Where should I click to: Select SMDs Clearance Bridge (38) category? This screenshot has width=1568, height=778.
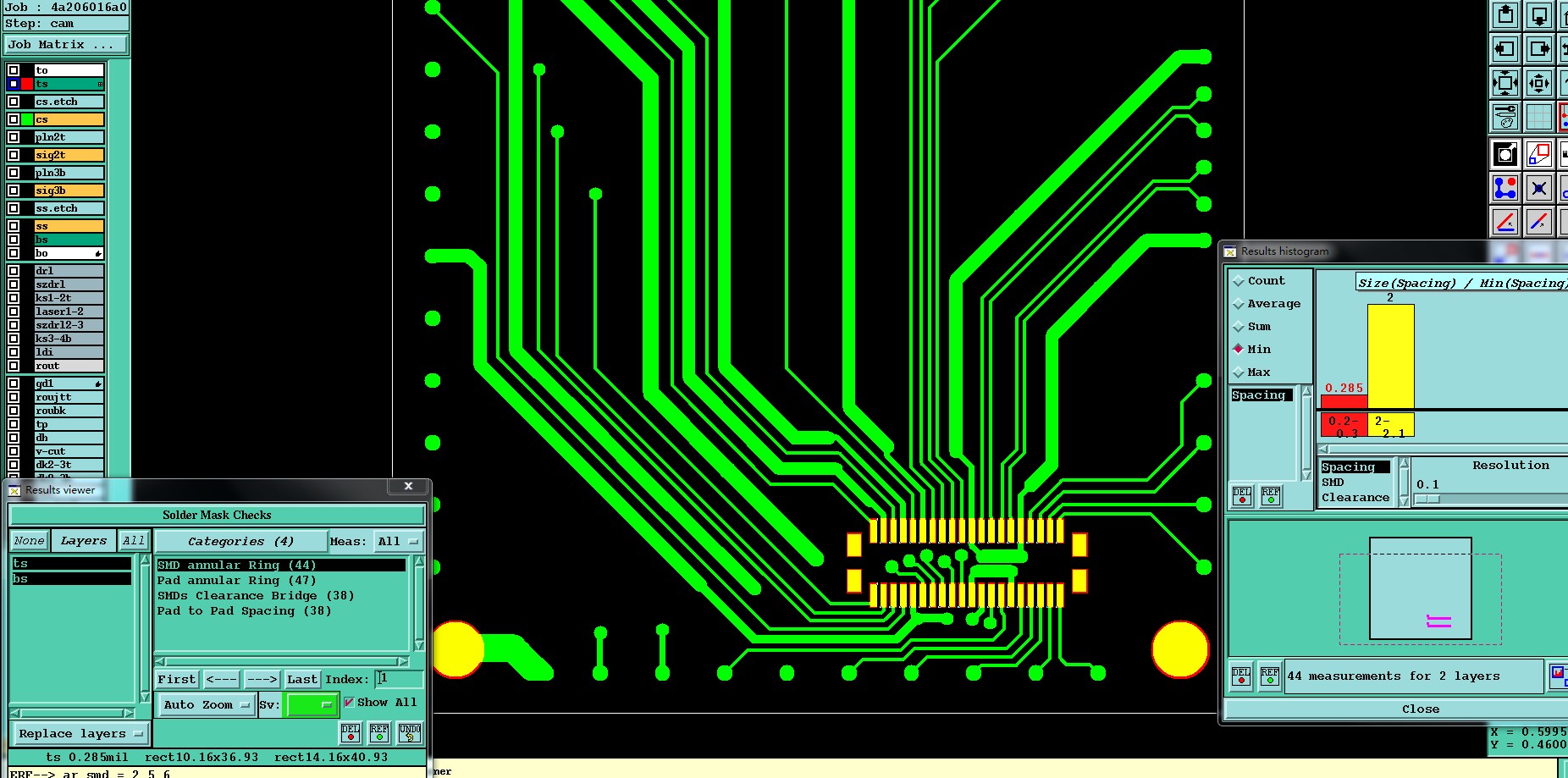point(281,596)
